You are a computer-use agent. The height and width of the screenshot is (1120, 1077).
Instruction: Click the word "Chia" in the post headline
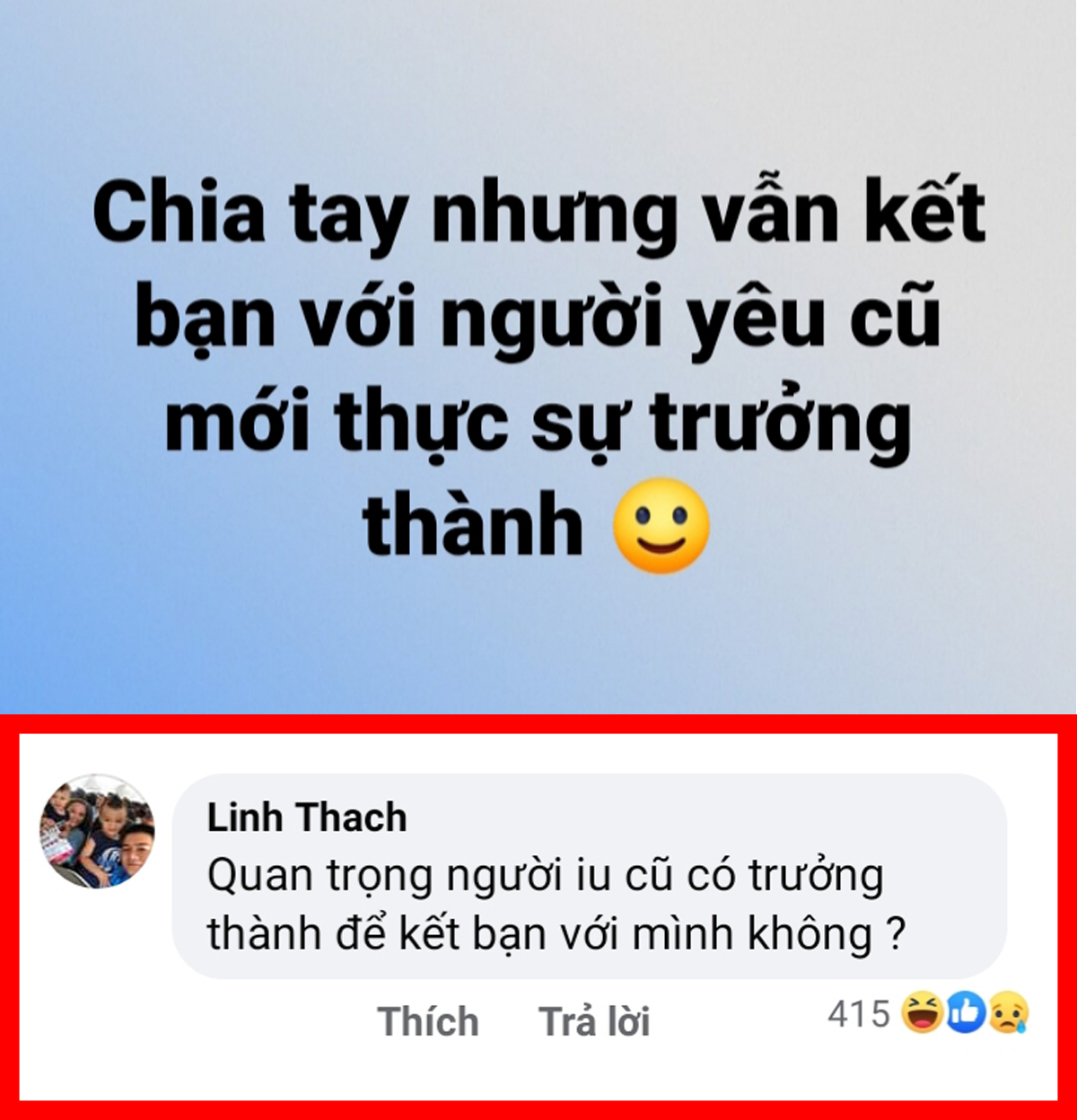(179, 214)
